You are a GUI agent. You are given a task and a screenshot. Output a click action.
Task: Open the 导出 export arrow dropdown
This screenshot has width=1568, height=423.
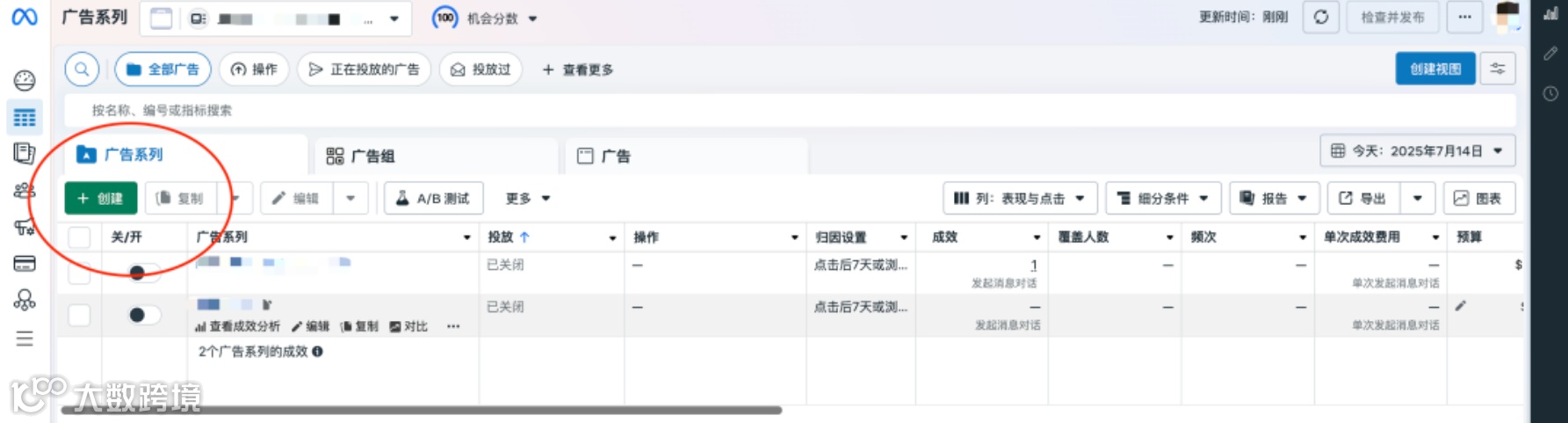tap(1417, 198)
